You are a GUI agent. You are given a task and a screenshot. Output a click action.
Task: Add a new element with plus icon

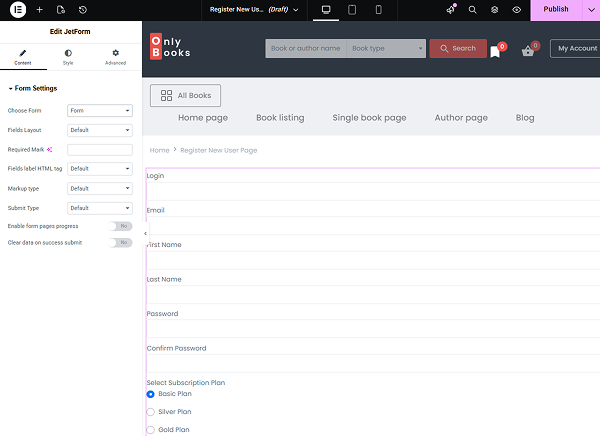point(39,10)
